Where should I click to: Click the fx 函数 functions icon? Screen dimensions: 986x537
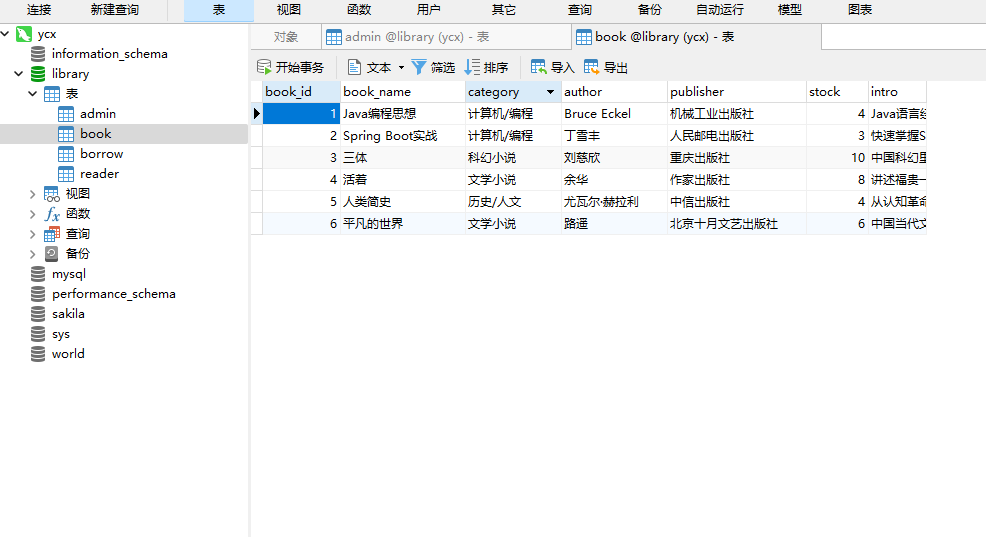point(52,214)
